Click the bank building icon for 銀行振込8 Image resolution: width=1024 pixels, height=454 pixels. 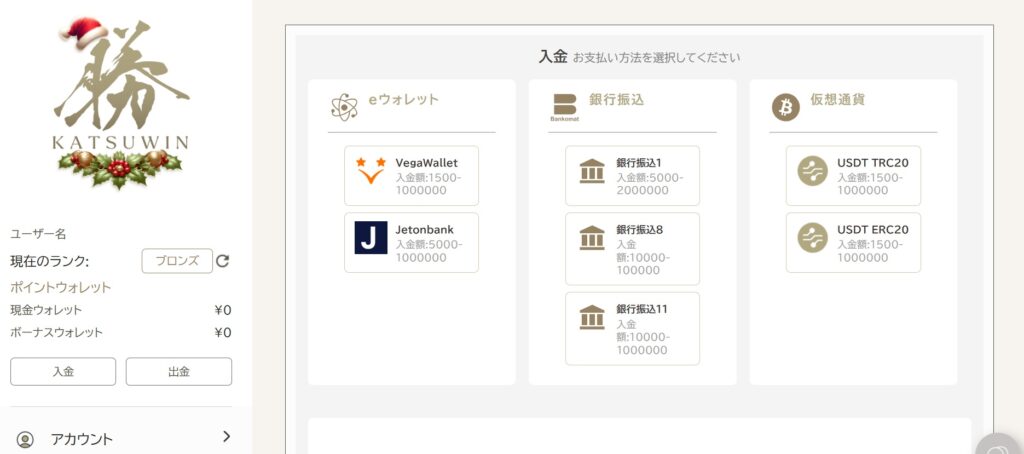coord(592,237)
